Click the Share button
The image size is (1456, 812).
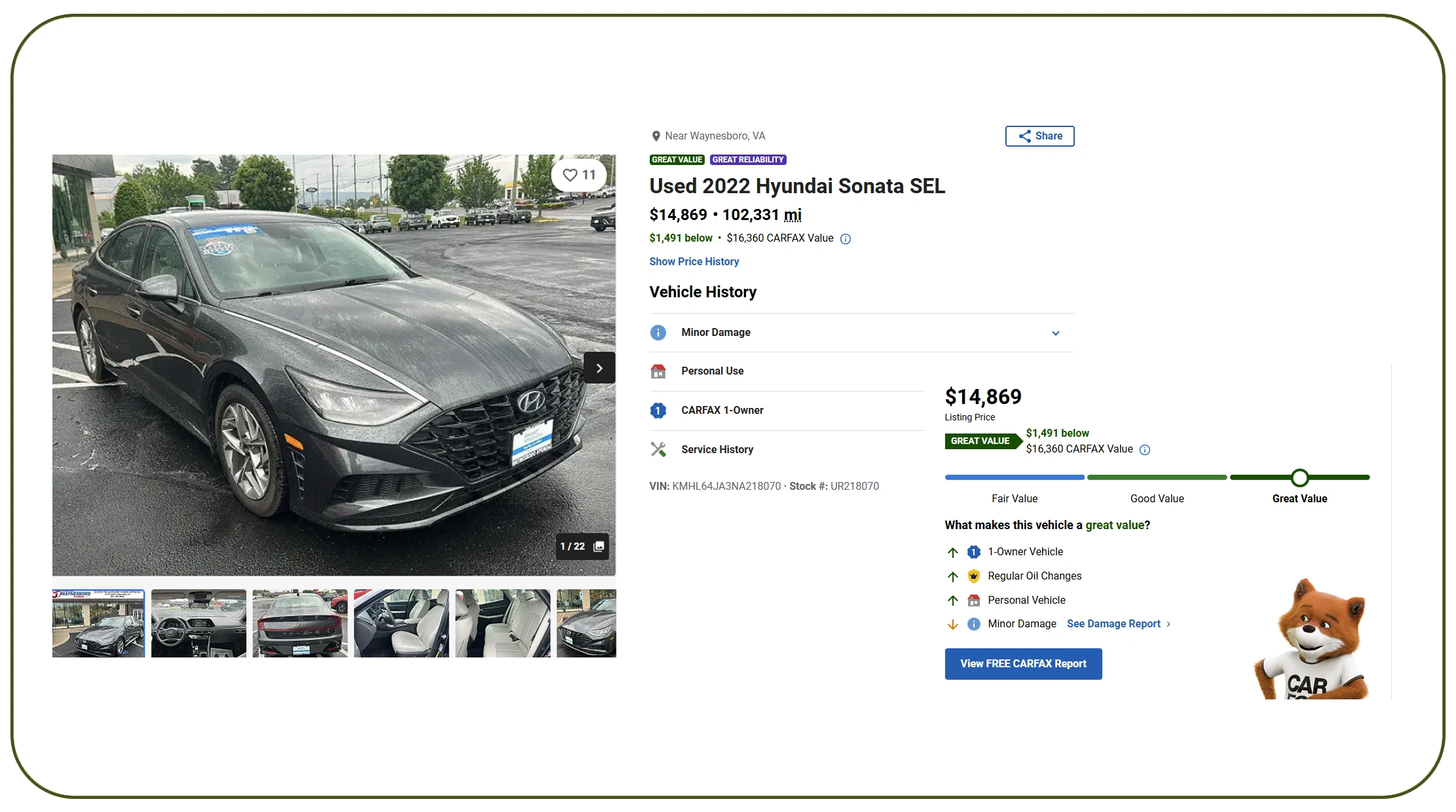coord(1039,136)
